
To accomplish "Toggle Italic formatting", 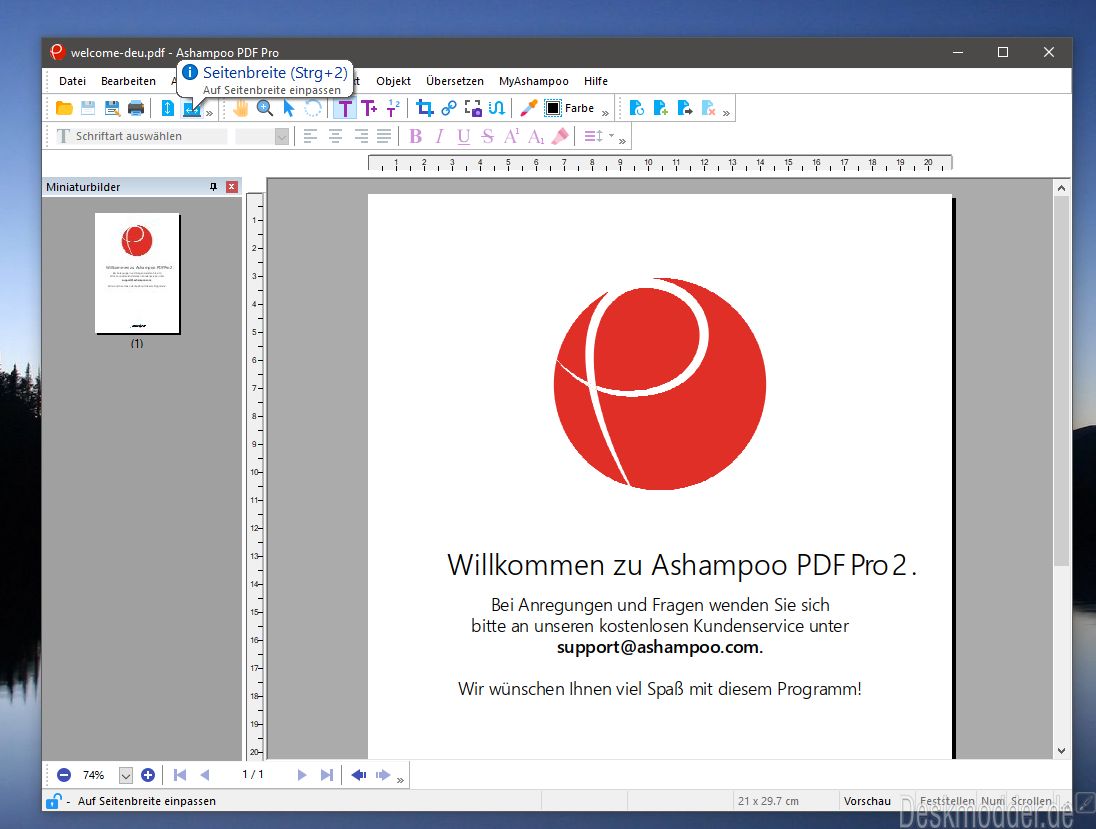I will click(440, 136).
